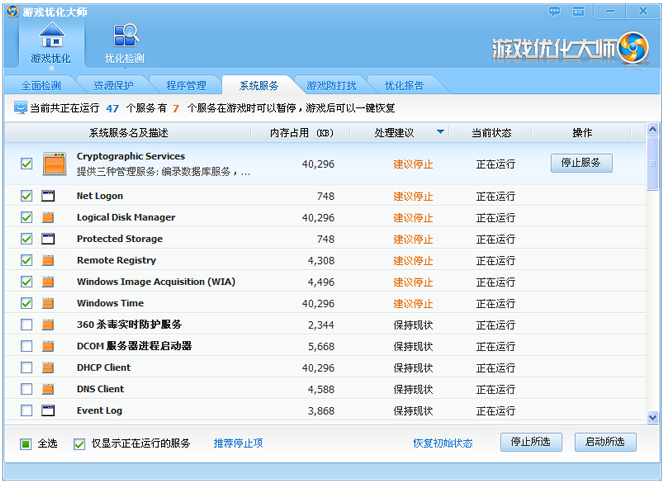This screenshot has width=665, height=484.
Task: Check the DHCP Client service checkbox
Action: click(27, 367)
